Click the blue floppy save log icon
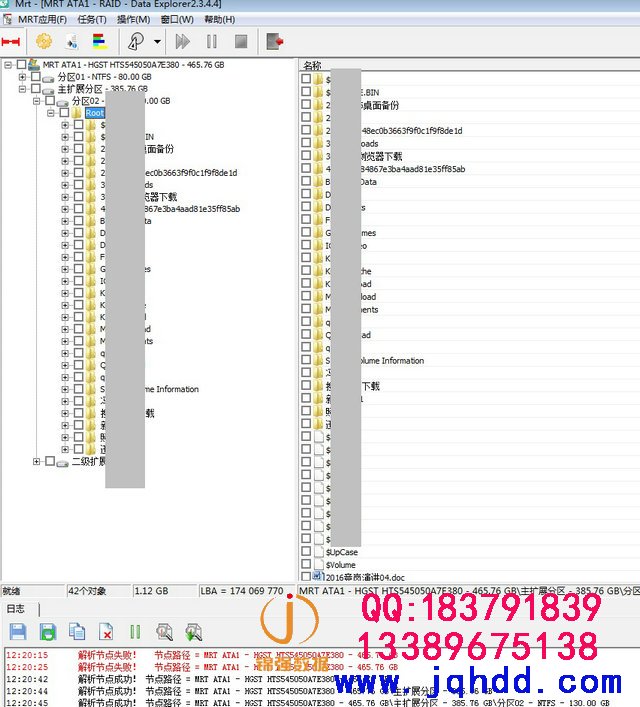 pos(18,632)
